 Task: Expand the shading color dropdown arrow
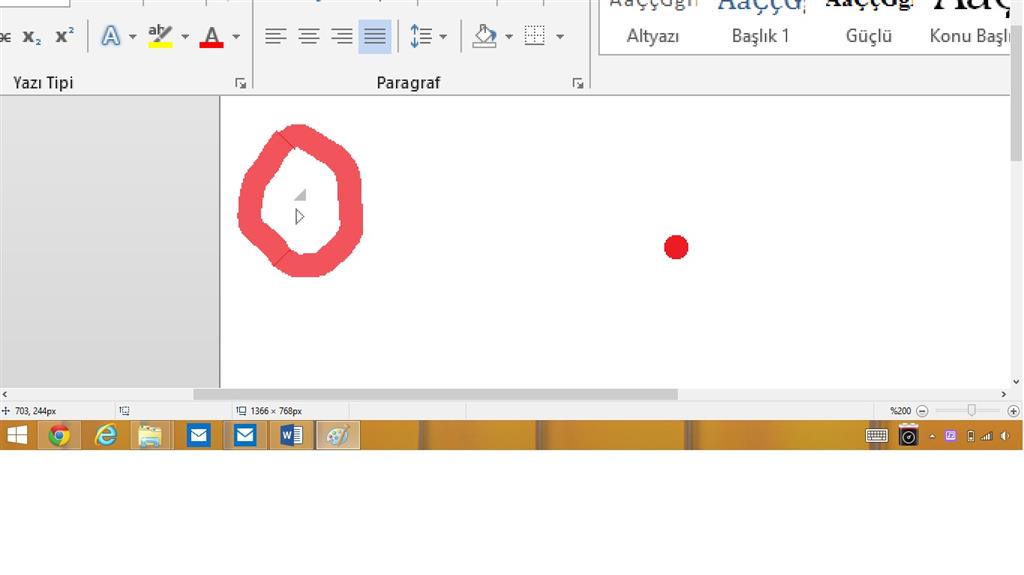[509, 37]
